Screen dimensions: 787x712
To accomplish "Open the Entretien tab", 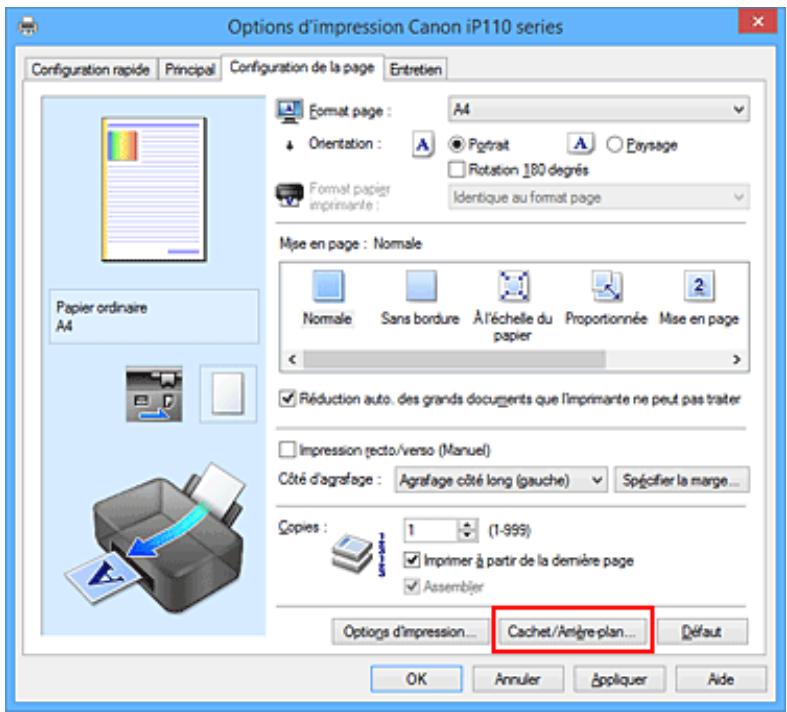I will pyautogui.click(x=416, y=69).
